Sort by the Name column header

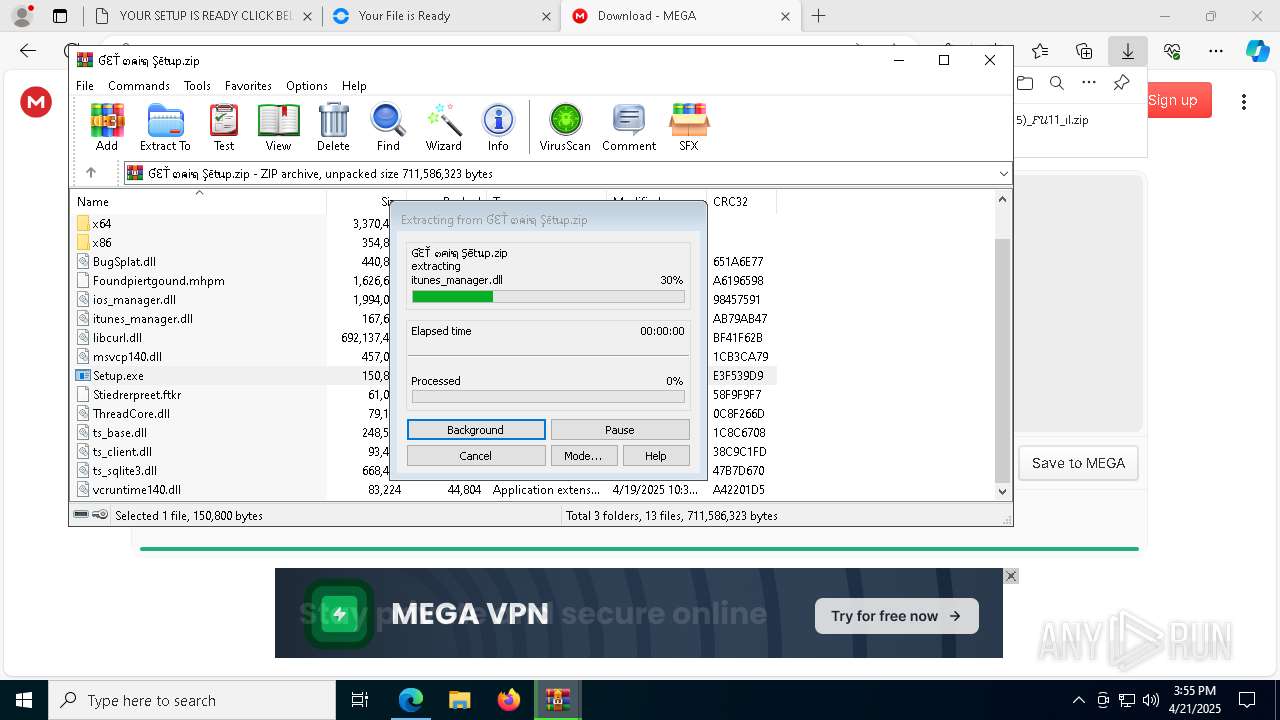click(x=200, y=202)
